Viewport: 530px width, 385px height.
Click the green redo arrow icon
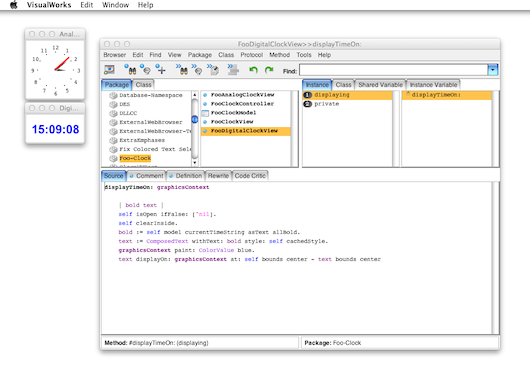click(x=269, y=70)
